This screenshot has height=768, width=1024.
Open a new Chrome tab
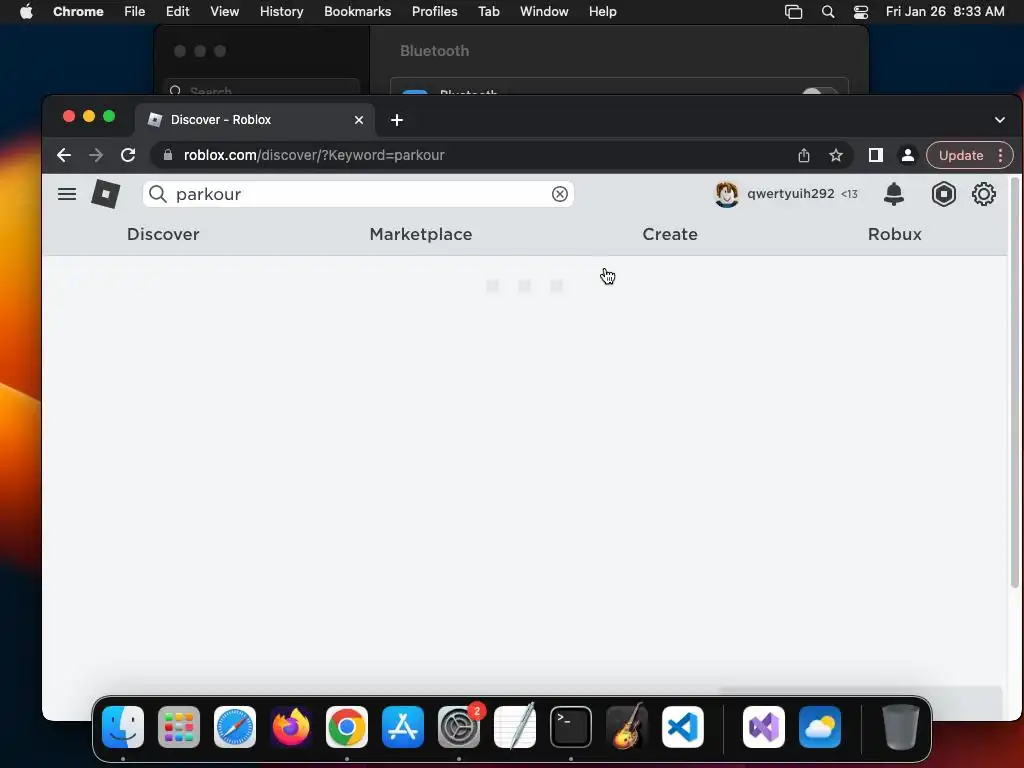pyautogui.click(x=396, y=120)
